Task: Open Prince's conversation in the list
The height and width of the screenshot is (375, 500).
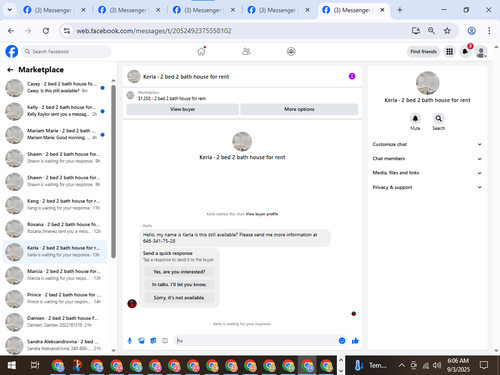Action: [x=55, y=299]
